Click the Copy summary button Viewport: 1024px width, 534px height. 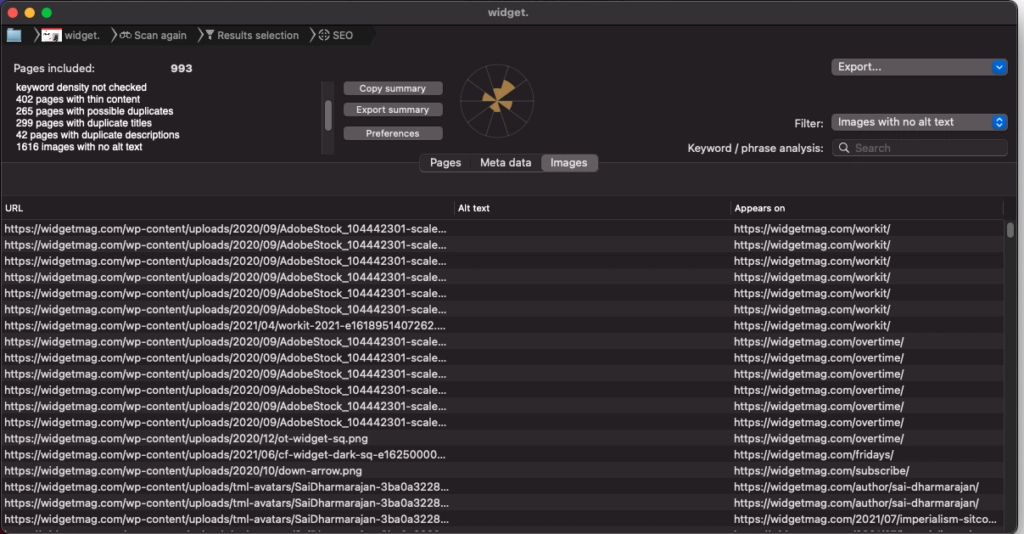[x=392, y=88]
